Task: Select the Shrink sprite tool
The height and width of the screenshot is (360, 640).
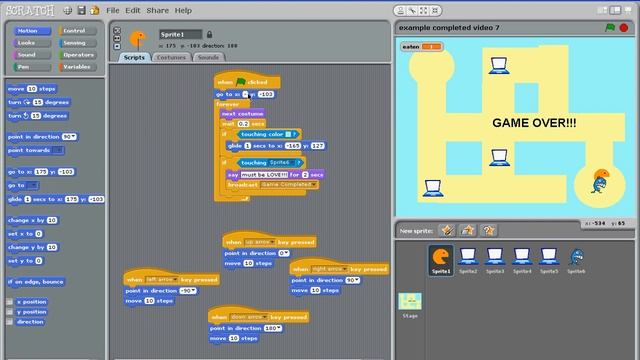Action: (x=435, y=11)
